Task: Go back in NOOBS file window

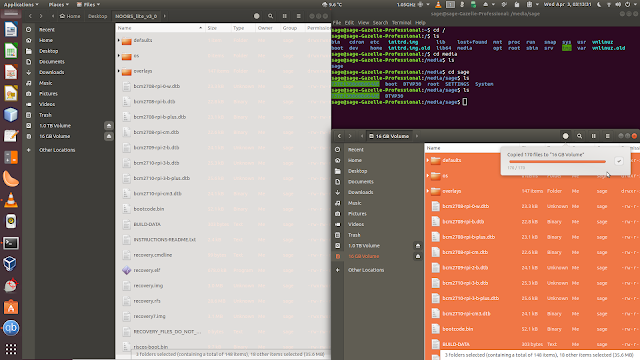Action: pos(30,16)
